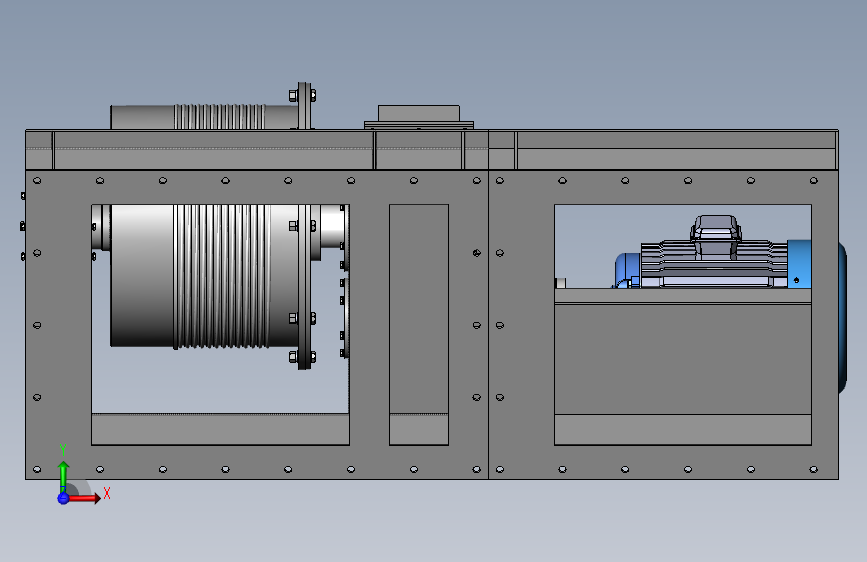867x562 pixels.
Task: Click the blue Z axis ball at triad origin
Action: click(x=63, y=498)
